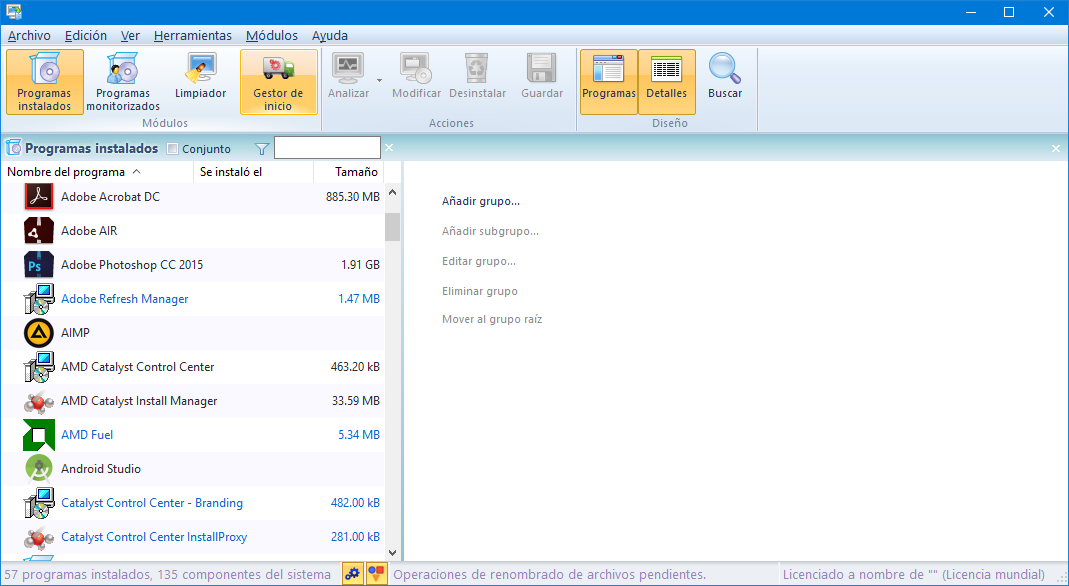Toggle the Detalles layout view
1069x586 pixels.
[667, 82]
